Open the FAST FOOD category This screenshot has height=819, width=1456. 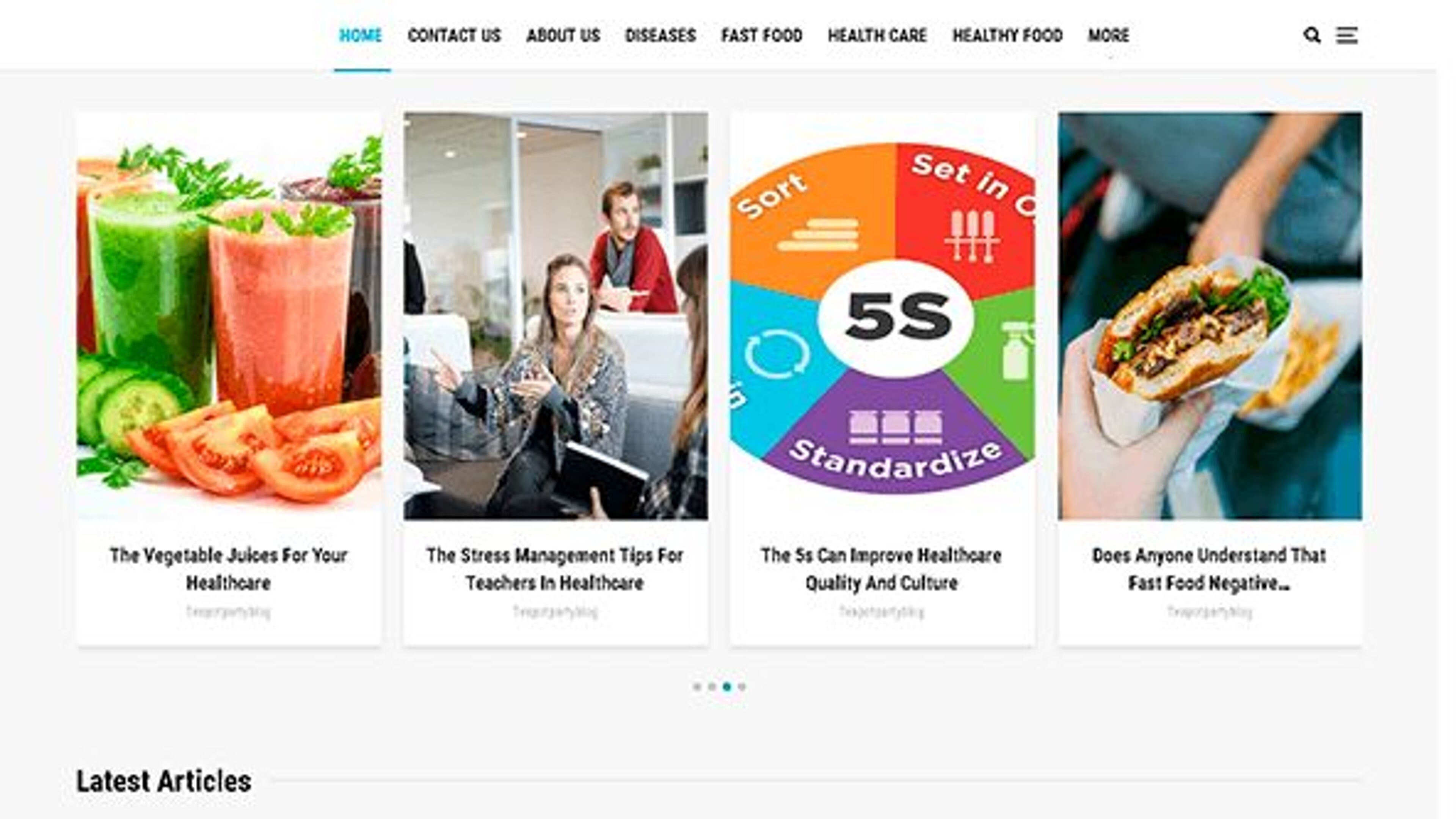coord(762,36)
